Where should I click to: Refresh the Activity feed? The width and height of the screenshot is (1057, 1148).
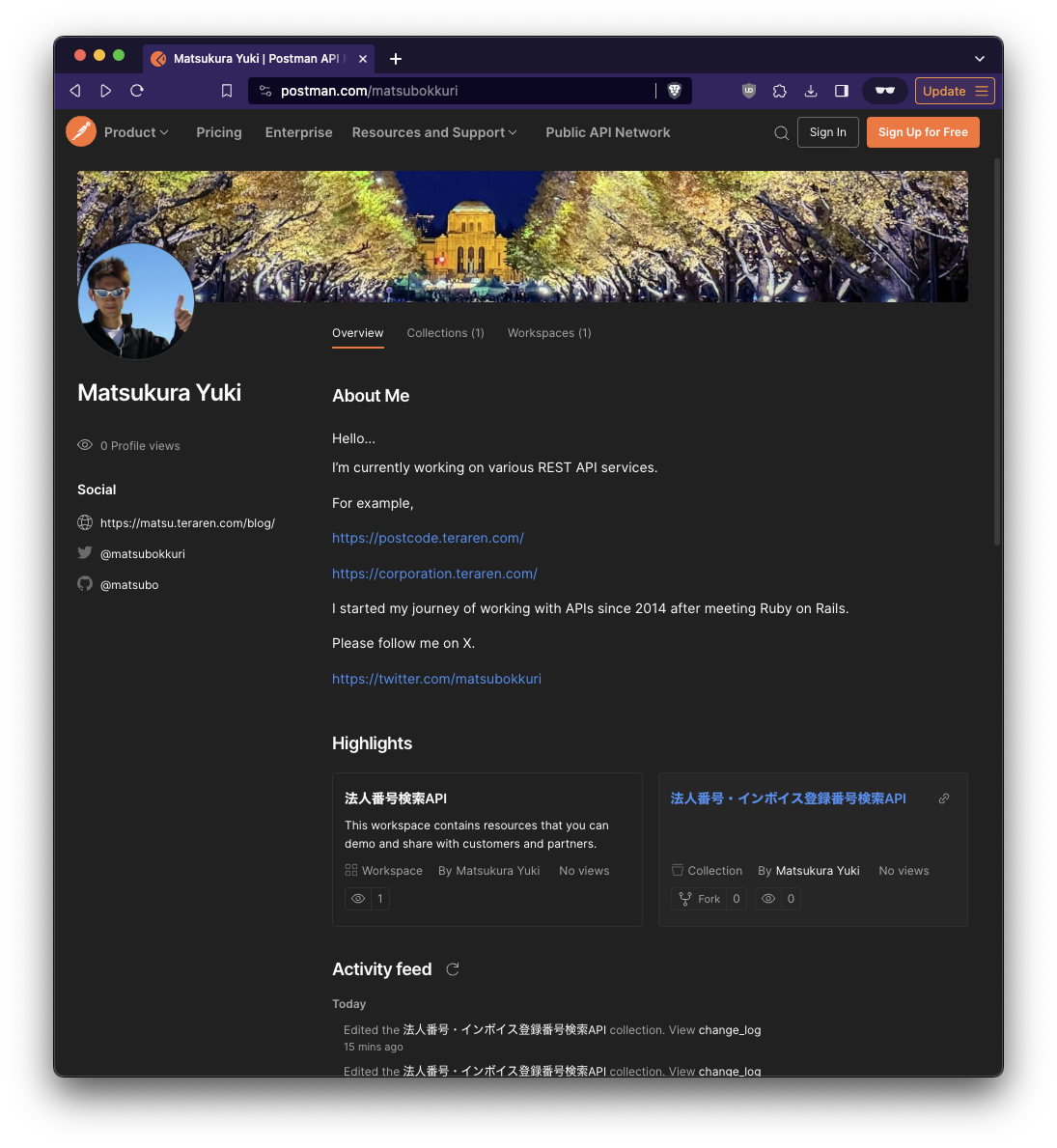coord(453,969)
